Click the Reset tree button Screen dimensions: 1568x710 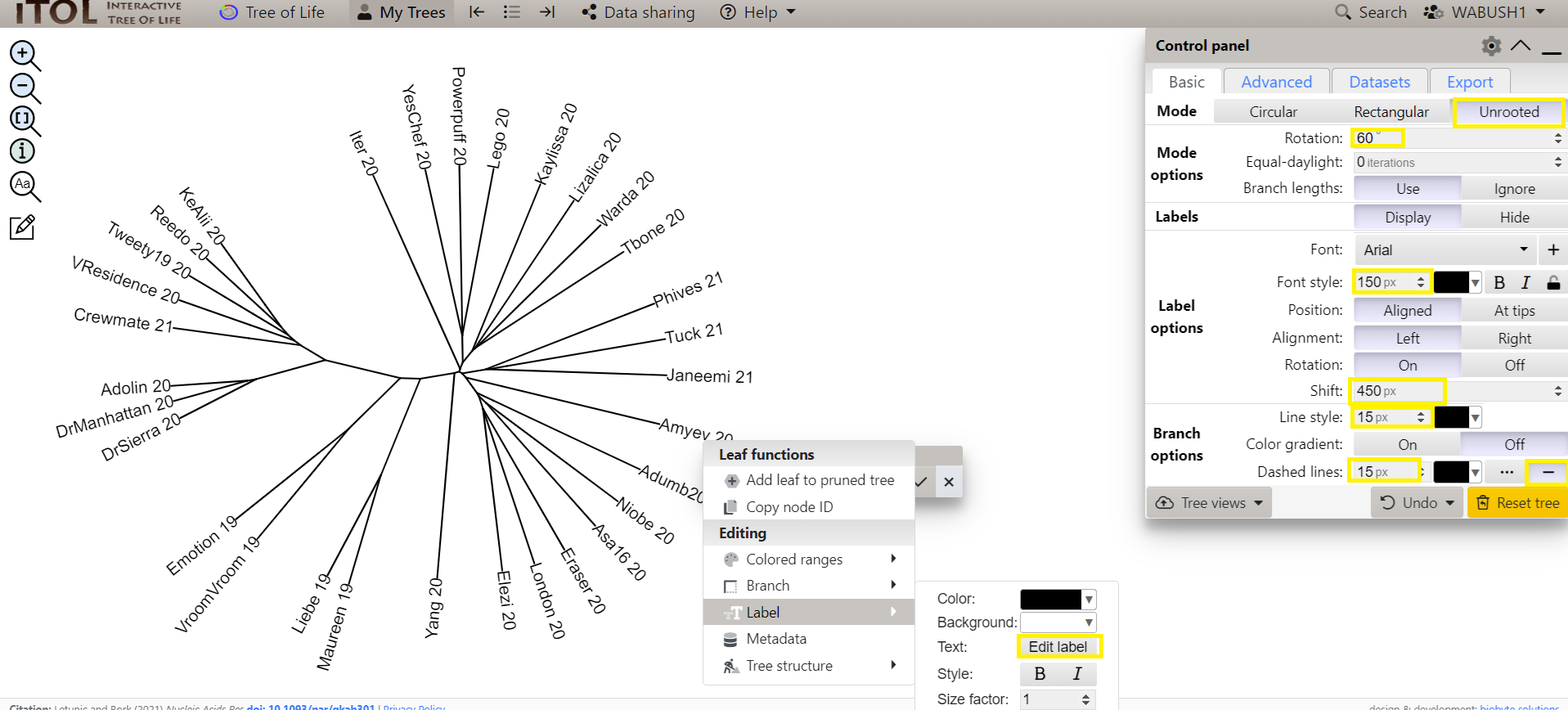1518,503
